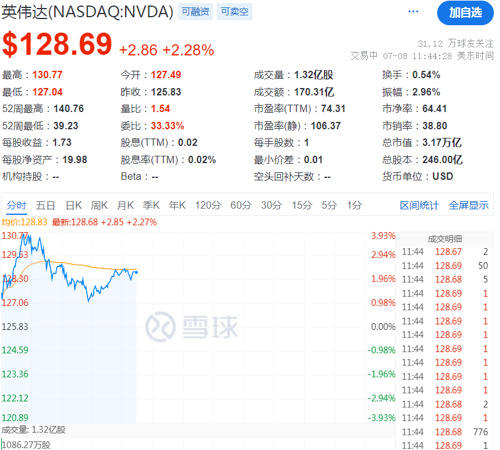The height and width of the screenshot is (450, 500).
Task: Open the 区间统计 range statistics link
Action: pyautogui.click(x=419, y=205)
